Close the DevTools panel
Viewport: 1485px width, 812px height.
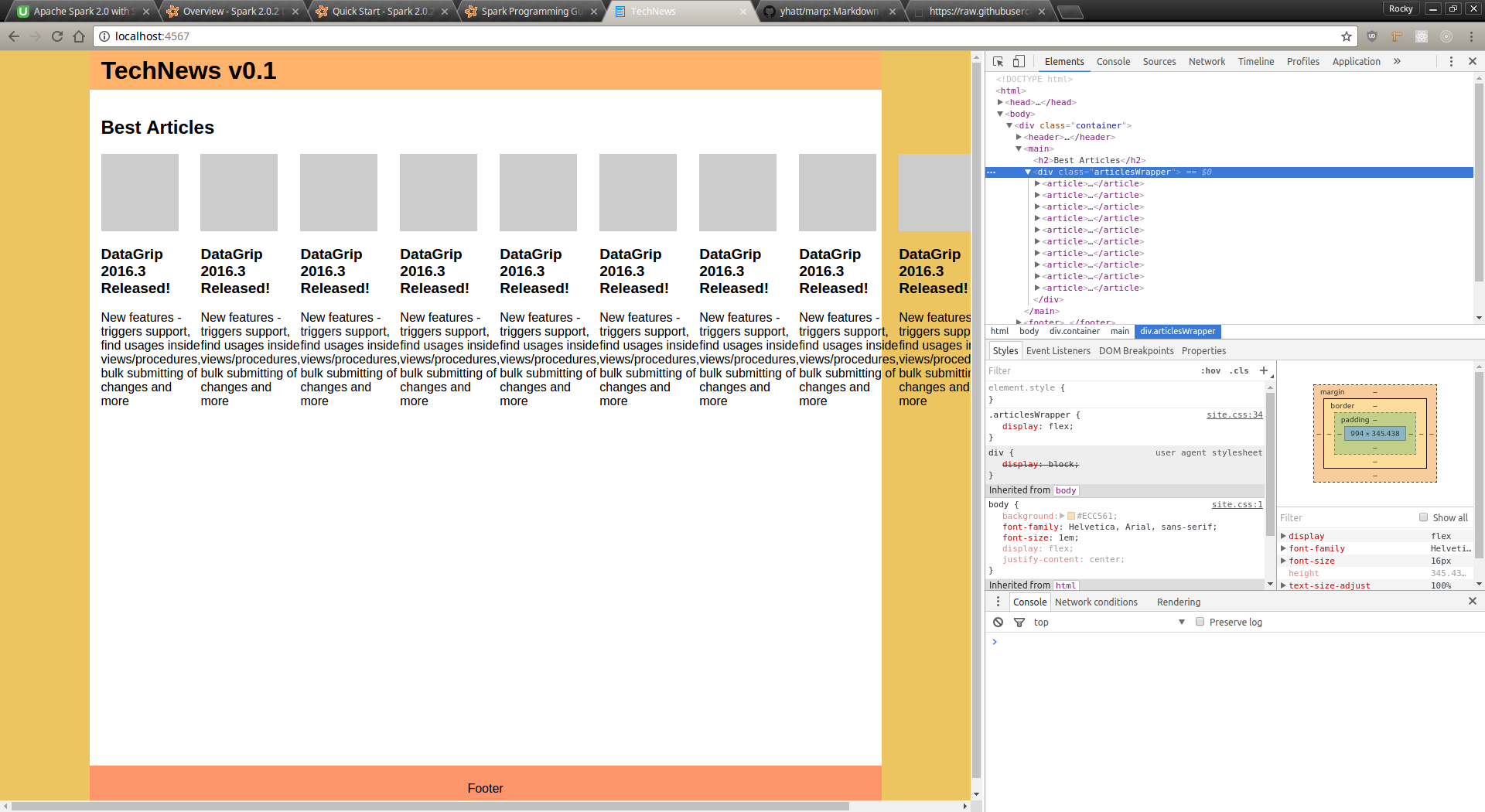tap(1473, 61)
